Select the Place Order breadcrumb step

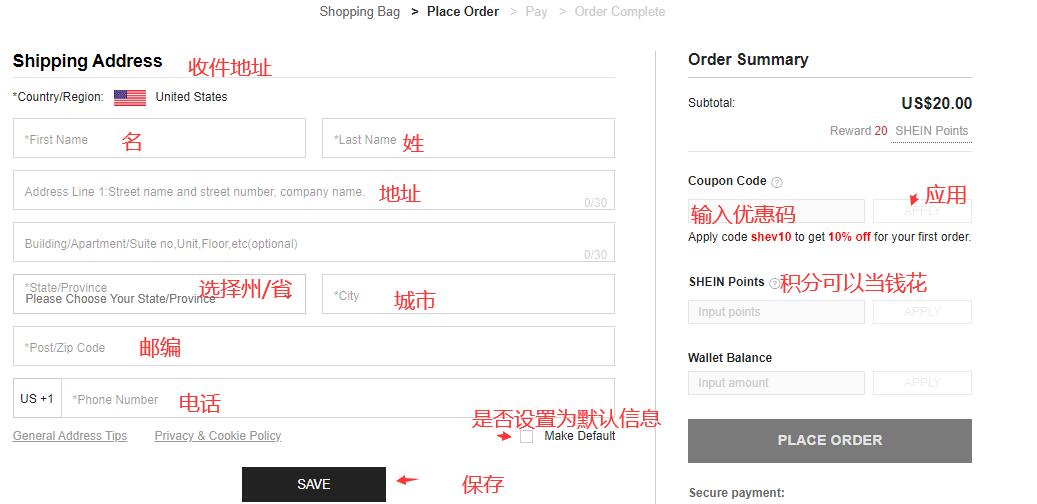pos(463,12)
